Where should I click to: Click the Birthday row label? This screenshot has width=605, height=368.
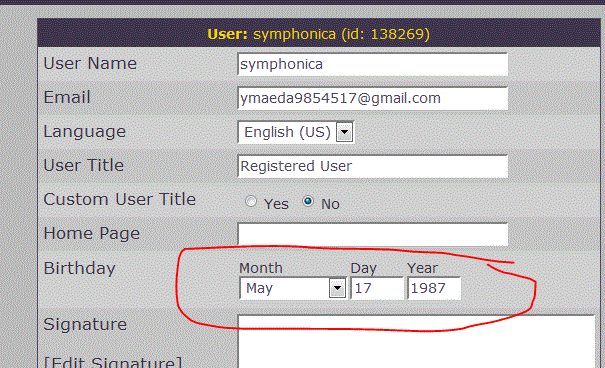79,268
